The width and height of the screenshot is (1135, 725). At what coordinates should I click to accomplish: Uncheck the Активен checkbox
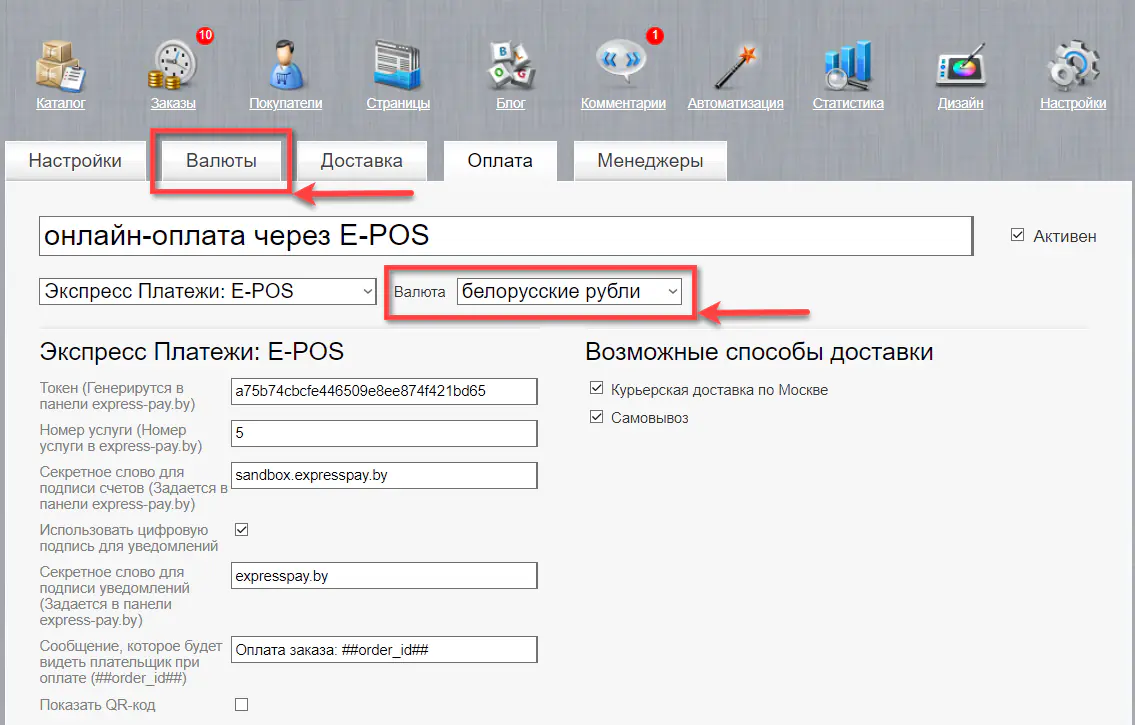pyautogui.click(x=1018, y=235)
